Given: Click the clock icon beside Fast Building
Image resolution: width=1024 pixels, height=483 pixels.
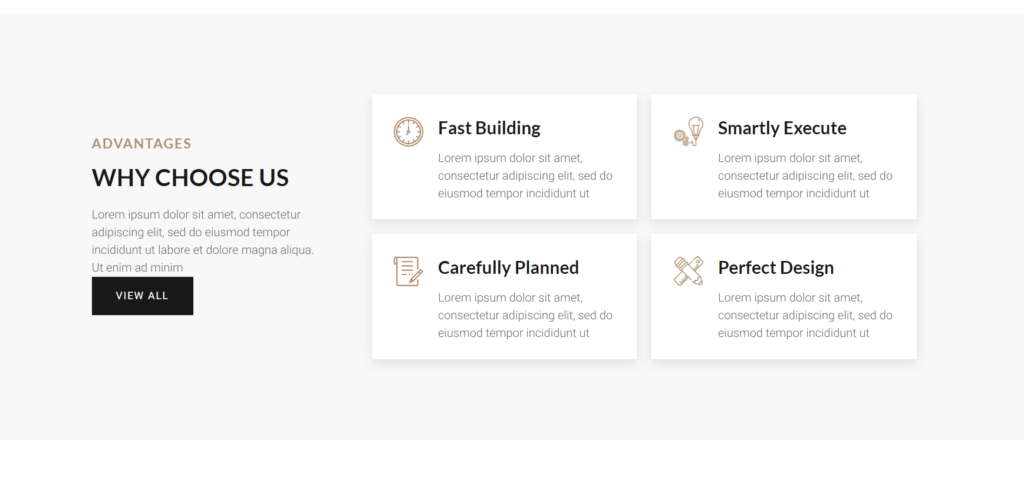Looking at the screenshot, I should coord(408,131).
